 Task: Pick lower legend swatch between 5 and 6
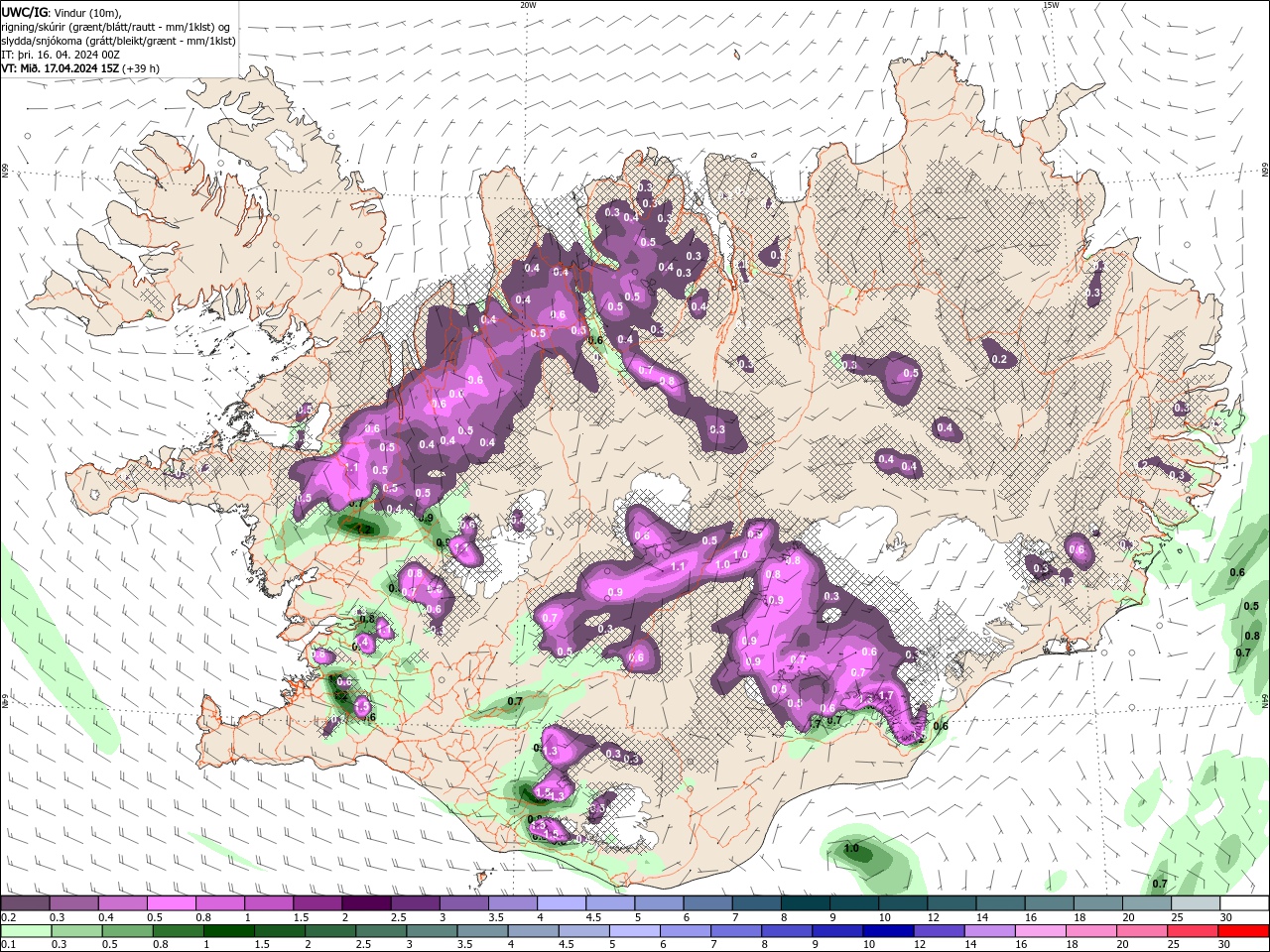click(x=634, y=931)
